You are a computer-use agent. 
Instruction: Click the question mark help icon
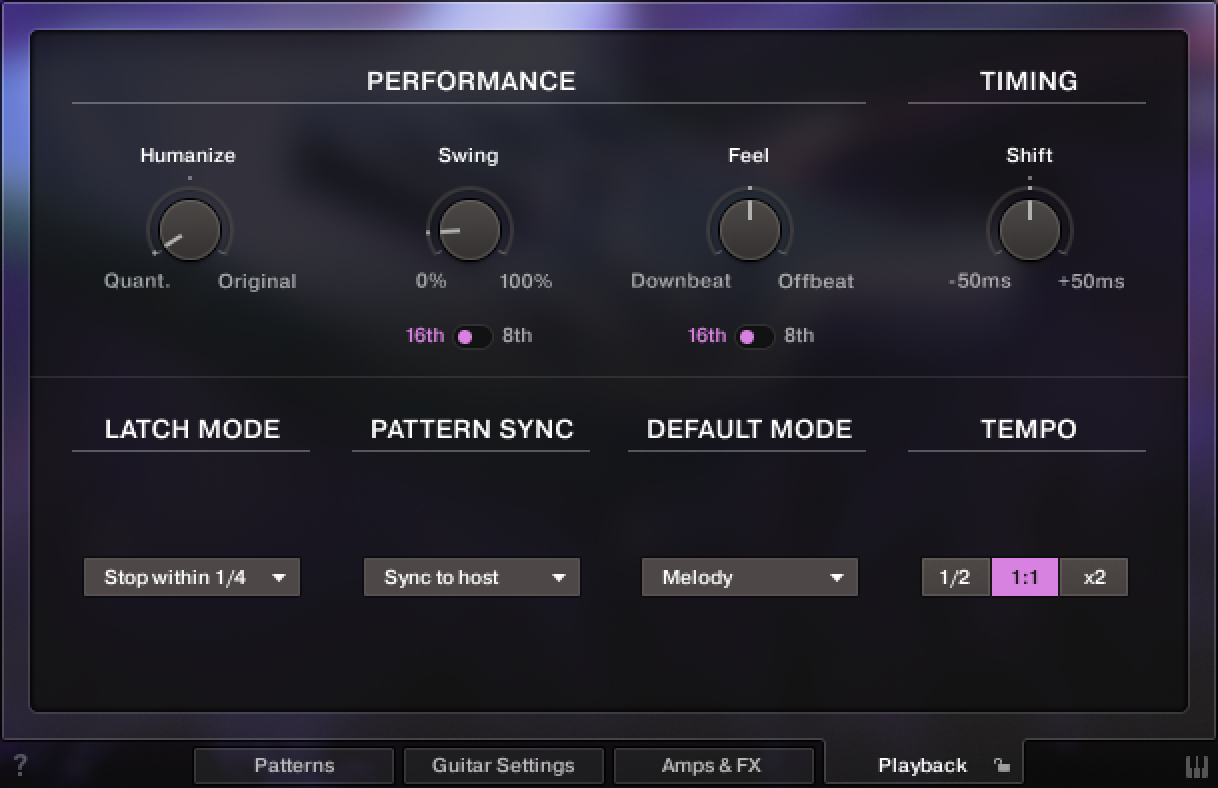(x=19, y=766)
